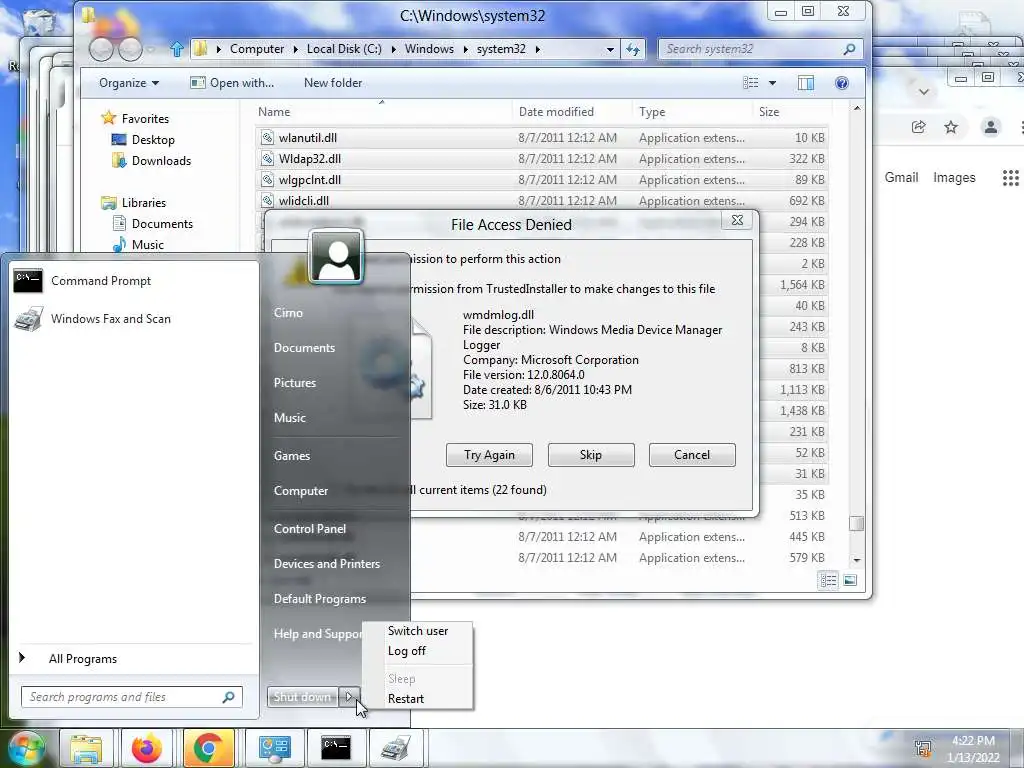
Task: Switch to large icons view at Explorer bottom right
Action: click(850, 581)
